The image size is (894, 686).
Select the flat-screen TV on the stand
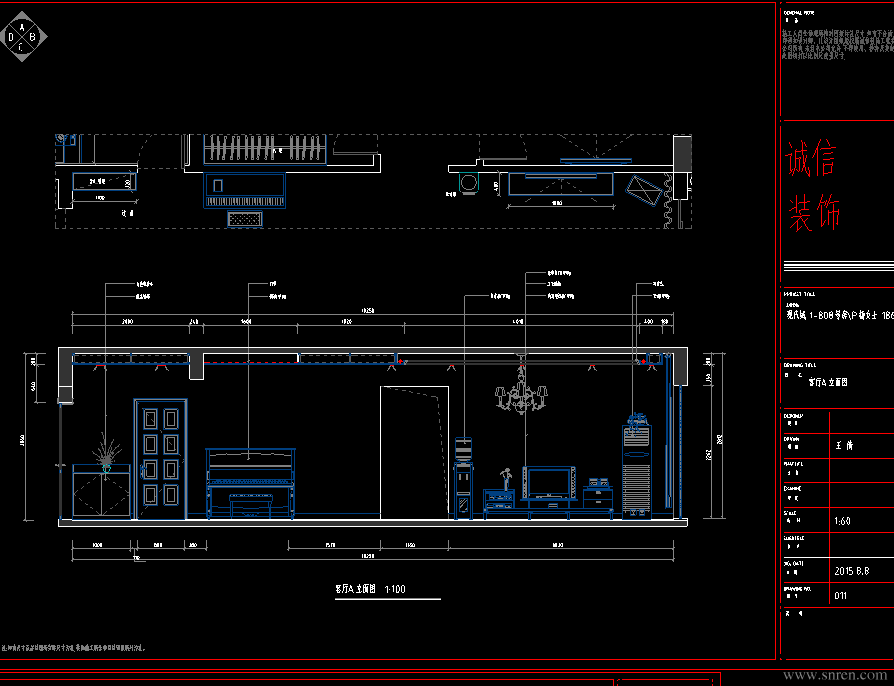549,483
